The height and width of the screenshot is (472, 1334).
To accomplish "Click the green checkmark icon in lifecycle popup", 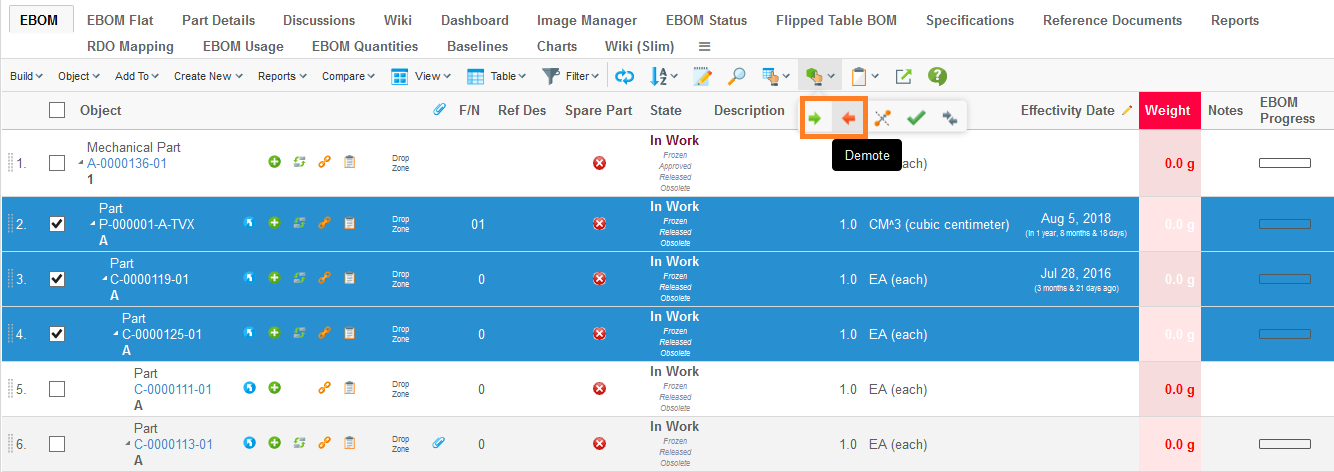I will [x=915, y=118].
